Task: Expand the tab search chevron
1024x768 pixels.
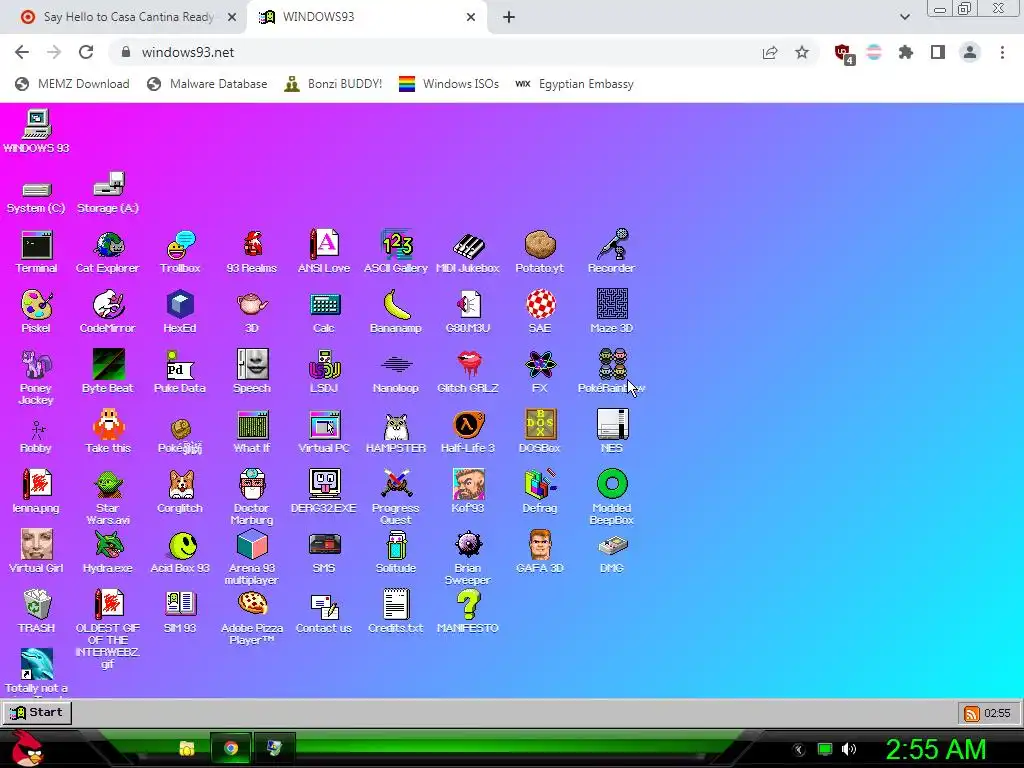Action: pos(904,17)
